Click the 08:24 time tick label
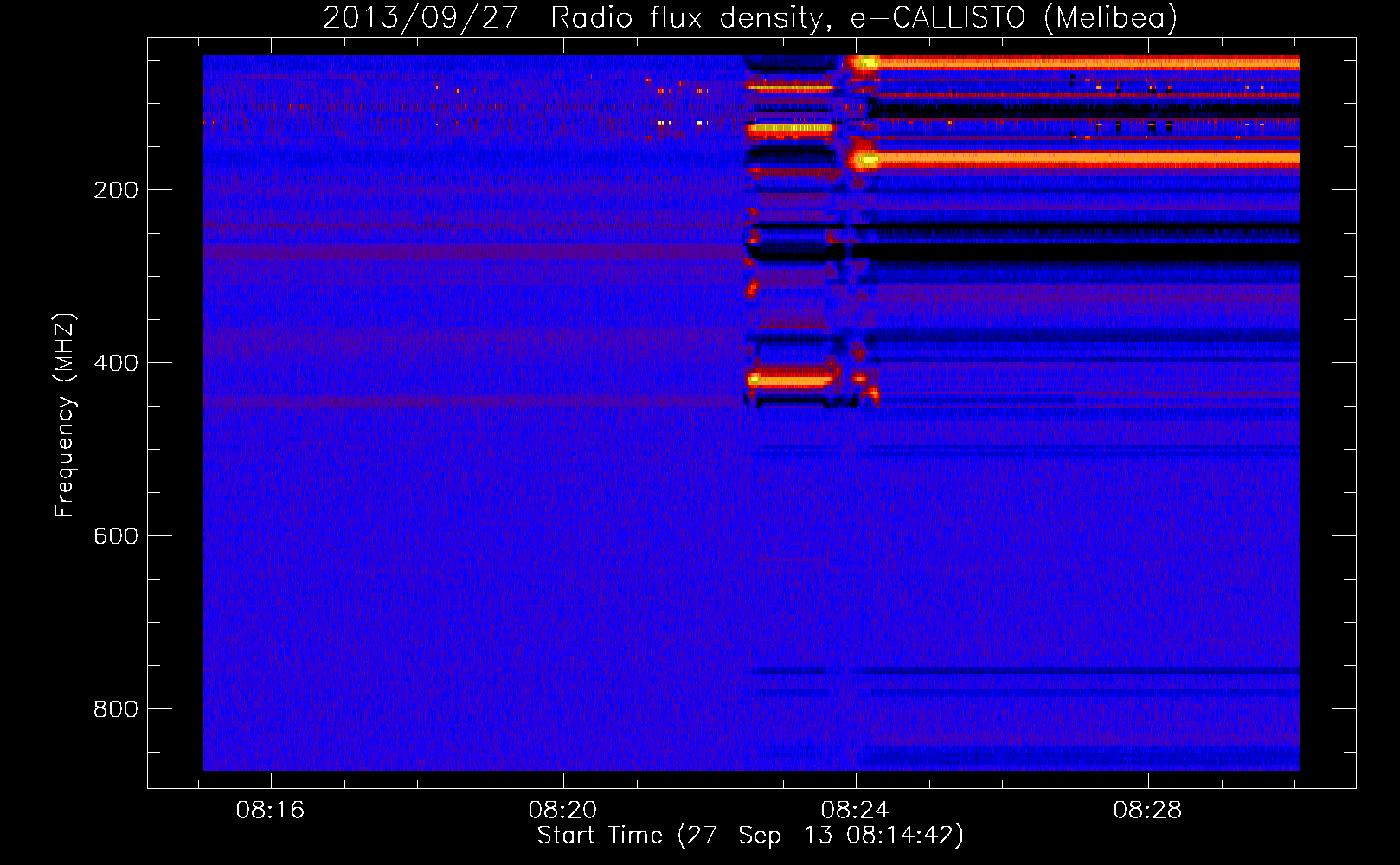Image resolution: width=1400 pixels, height=865 pixels. pyautogui.click(x=856, y=811)
